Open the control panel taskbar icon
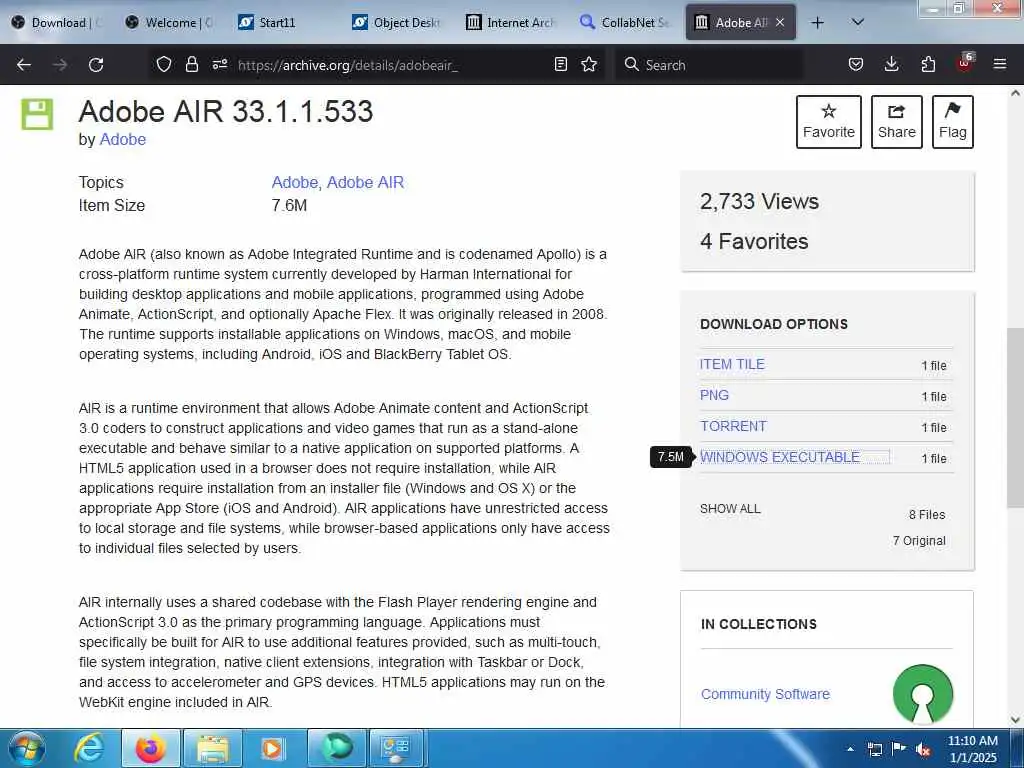Viewport: 1024px width, 768px height. click(x=397, y=748)
